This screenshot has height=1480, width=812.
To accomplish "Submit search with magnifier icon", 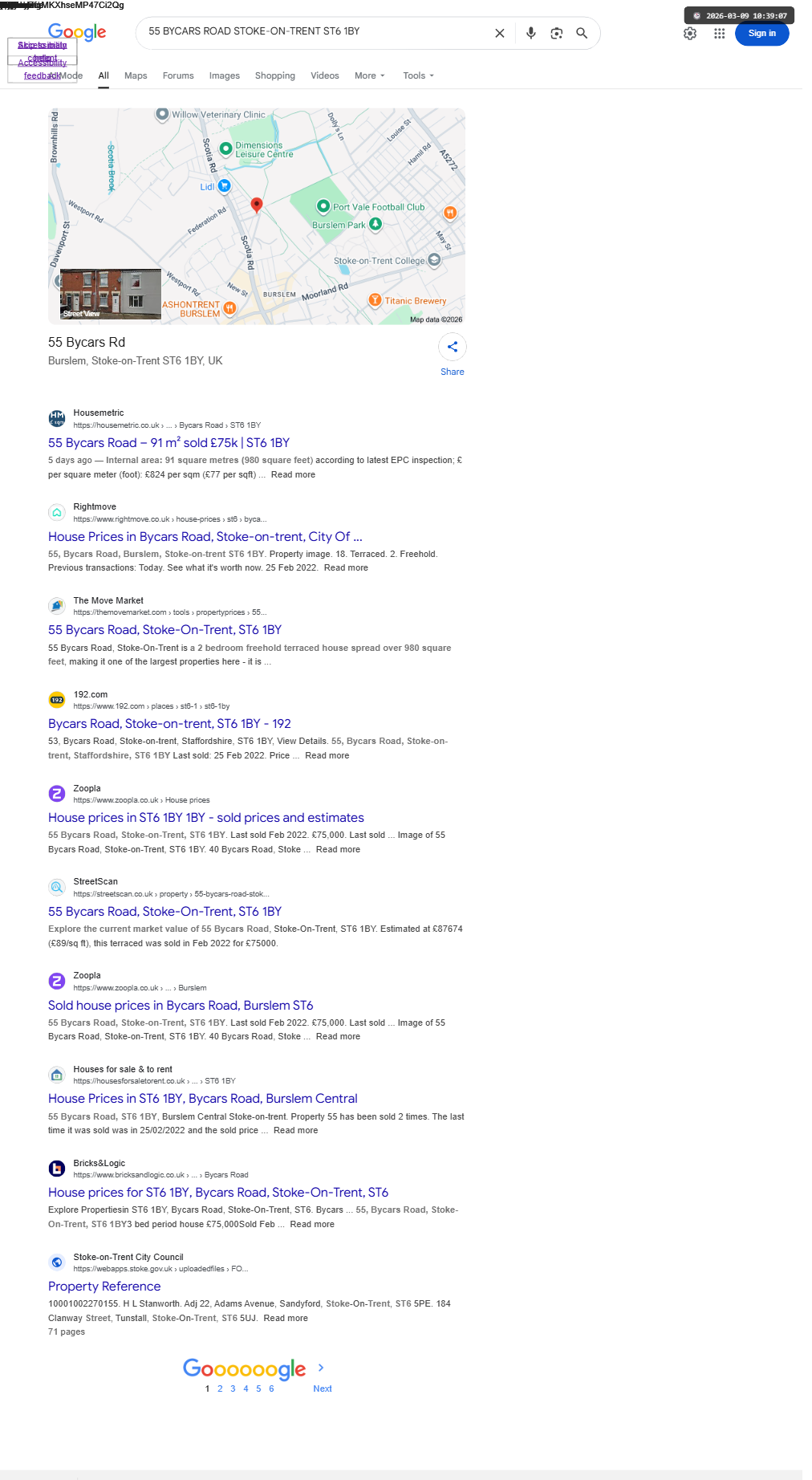I will coord(582,33).
